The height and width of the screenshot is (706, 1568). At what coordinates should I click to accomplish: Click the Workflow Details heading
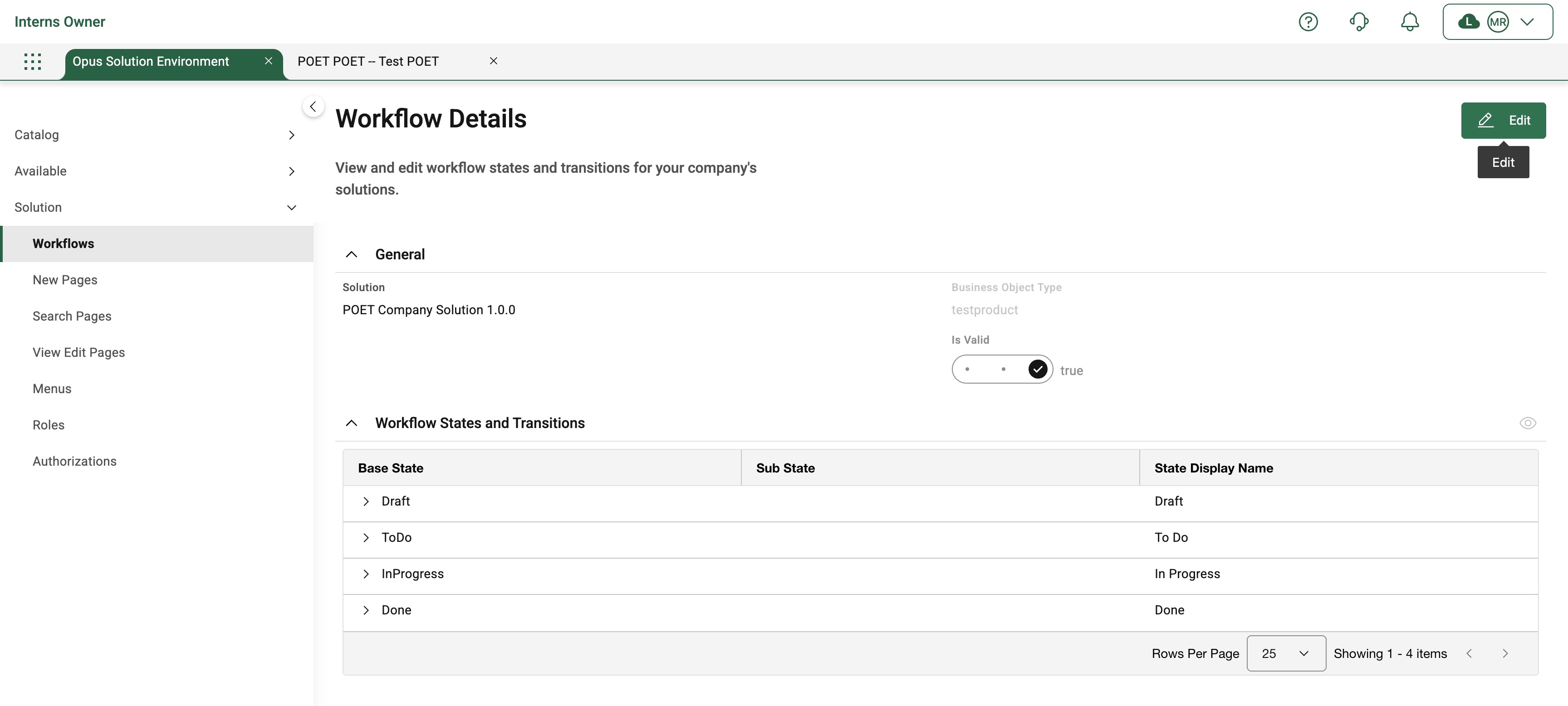(x=431, y=119)
